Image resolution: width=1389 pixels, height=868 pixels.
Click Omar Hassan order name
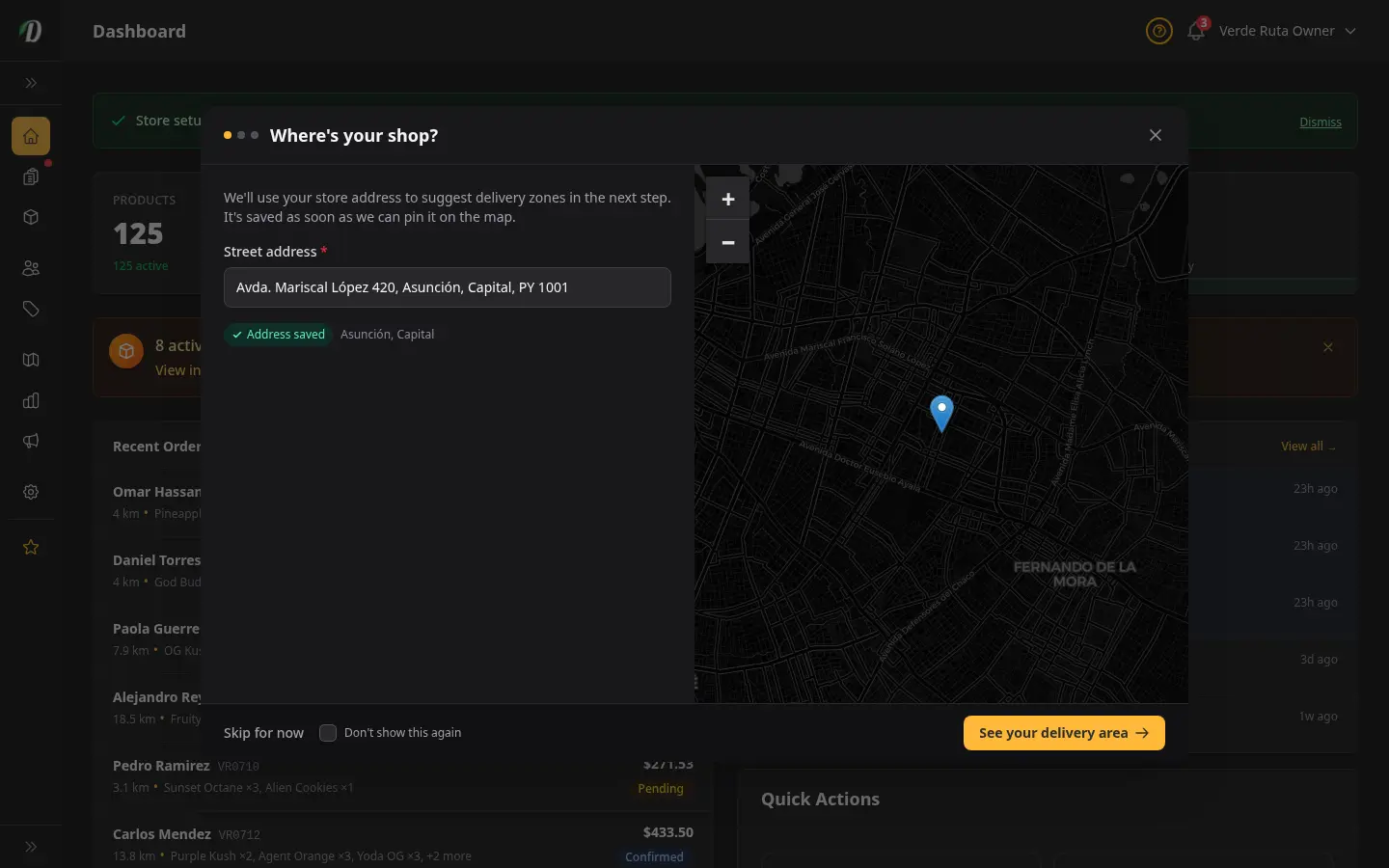pos(156,492)
